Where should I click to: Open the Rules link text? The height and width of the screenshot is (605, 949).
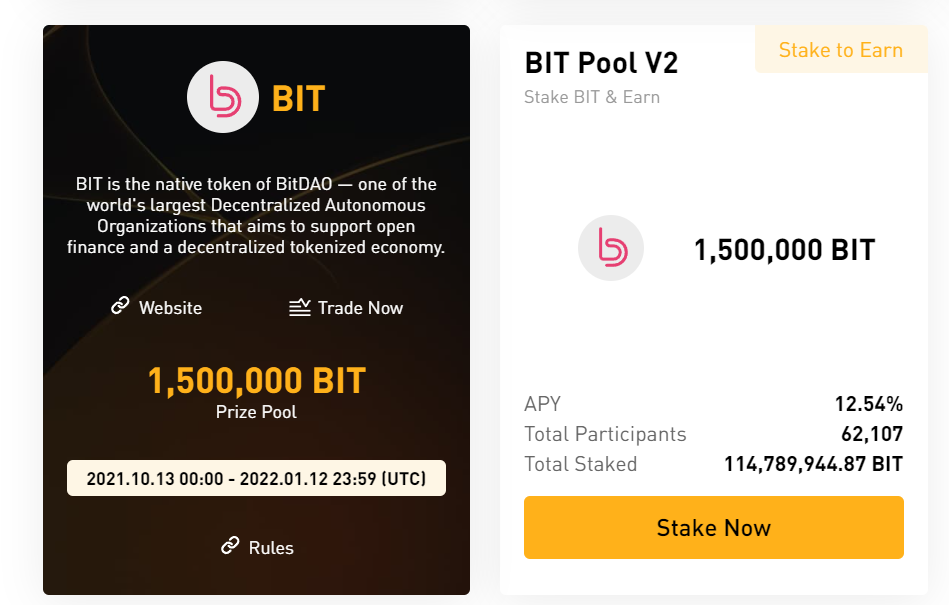(271, 547)
